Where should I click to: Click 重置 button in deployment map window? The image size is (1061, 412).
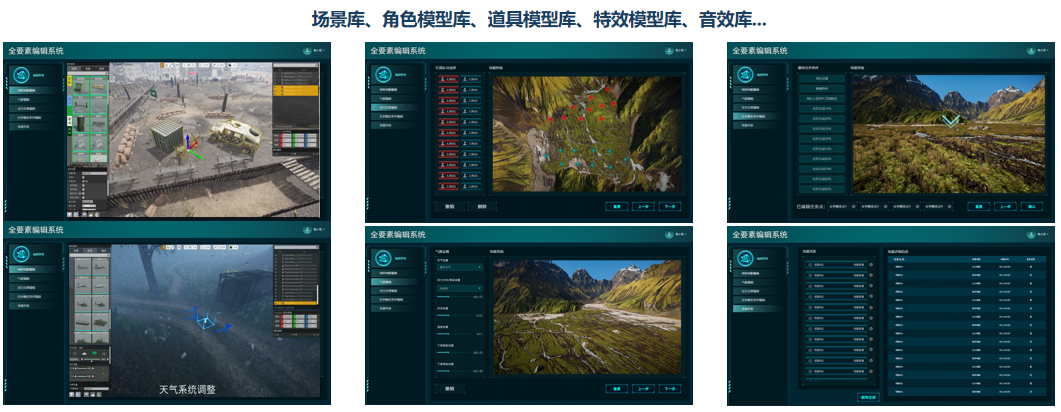pos(616,206)
